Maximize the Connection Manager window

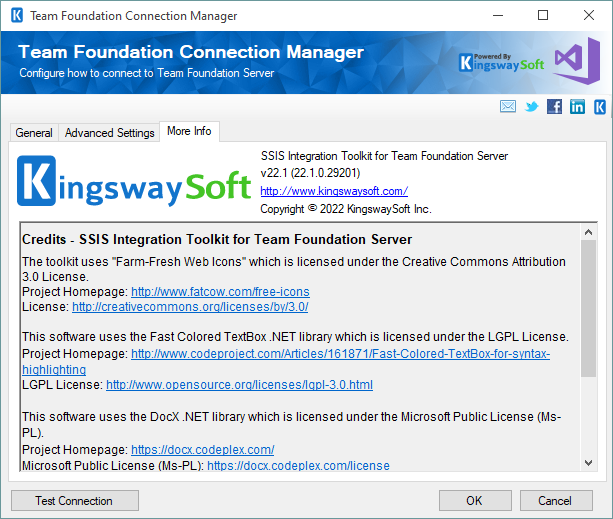pyautogui.click(x=543, y=16)
